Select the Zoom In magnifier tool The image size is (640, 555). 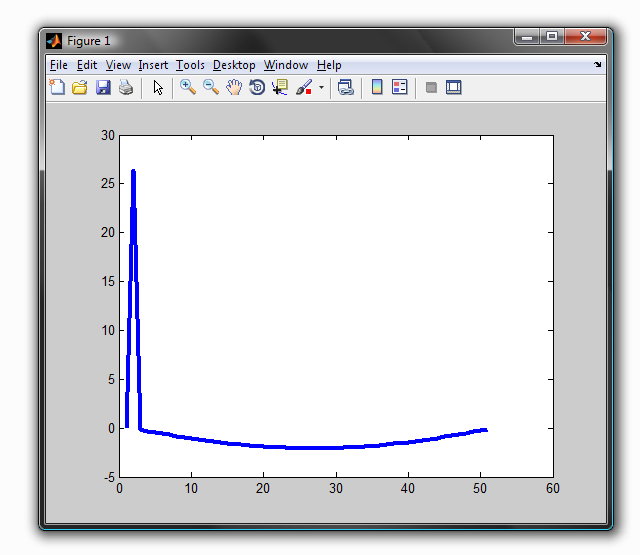[x=187, y=88]
